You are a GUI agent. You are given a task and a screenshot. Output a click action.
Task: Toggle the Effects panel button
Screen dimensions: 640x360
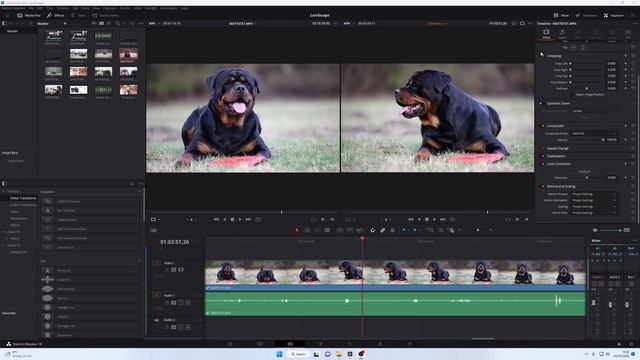coord(56,16)
